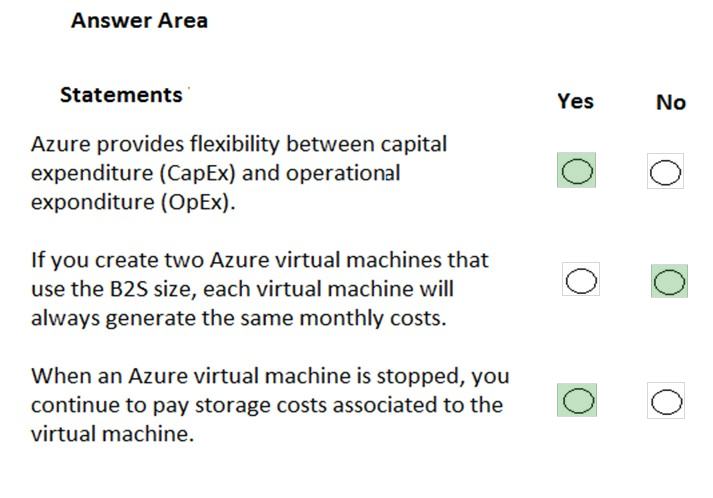Click the Yes column header
Viewport: 713px width, 498px height.
click(x=575, y=101)
